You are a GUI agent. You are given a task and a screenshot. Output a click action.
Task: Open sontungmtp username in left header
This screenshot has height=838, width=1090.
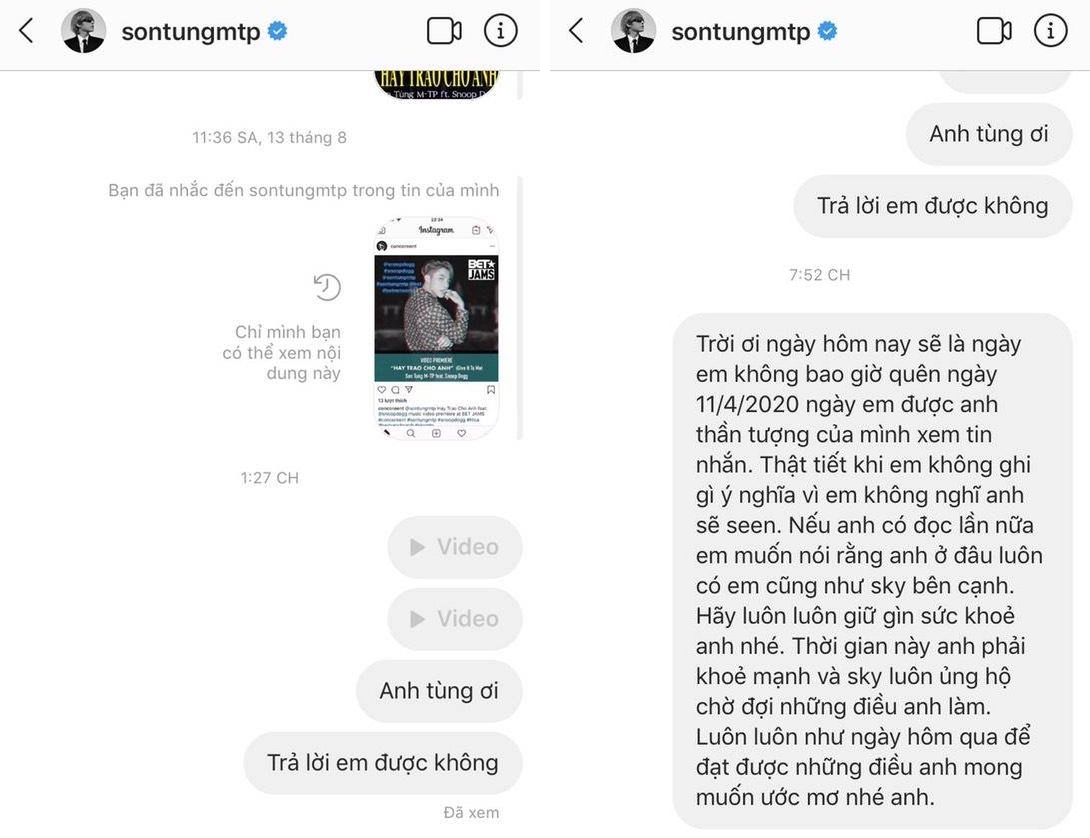pyautogui.click(x=190, y=31)
